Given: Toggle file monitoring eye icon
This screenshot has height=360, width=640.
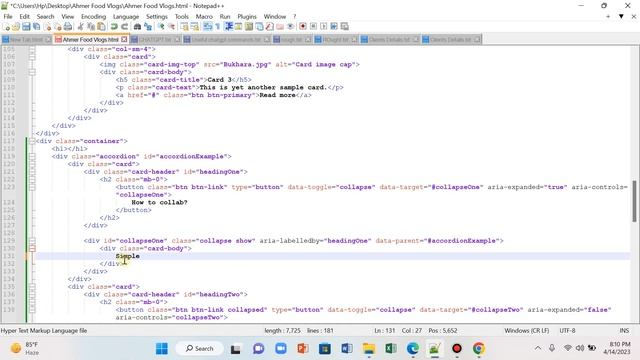Looking at the screenshot, I should [291, 27].
